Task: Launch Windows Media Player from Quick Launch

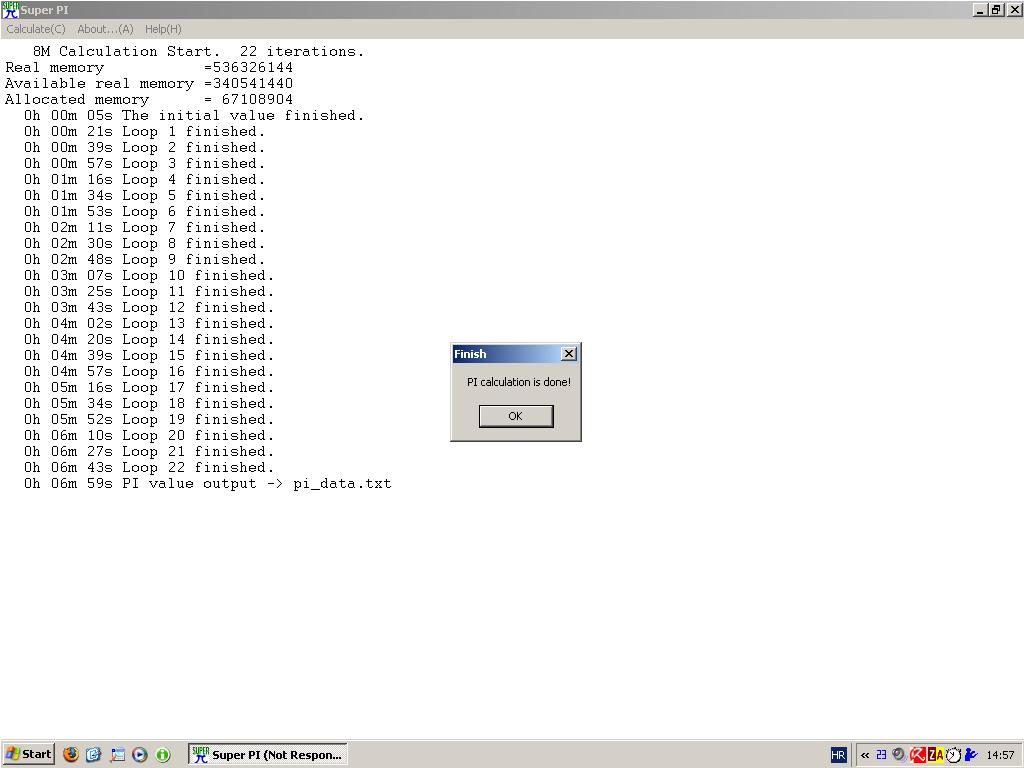Action: point(140,754)
